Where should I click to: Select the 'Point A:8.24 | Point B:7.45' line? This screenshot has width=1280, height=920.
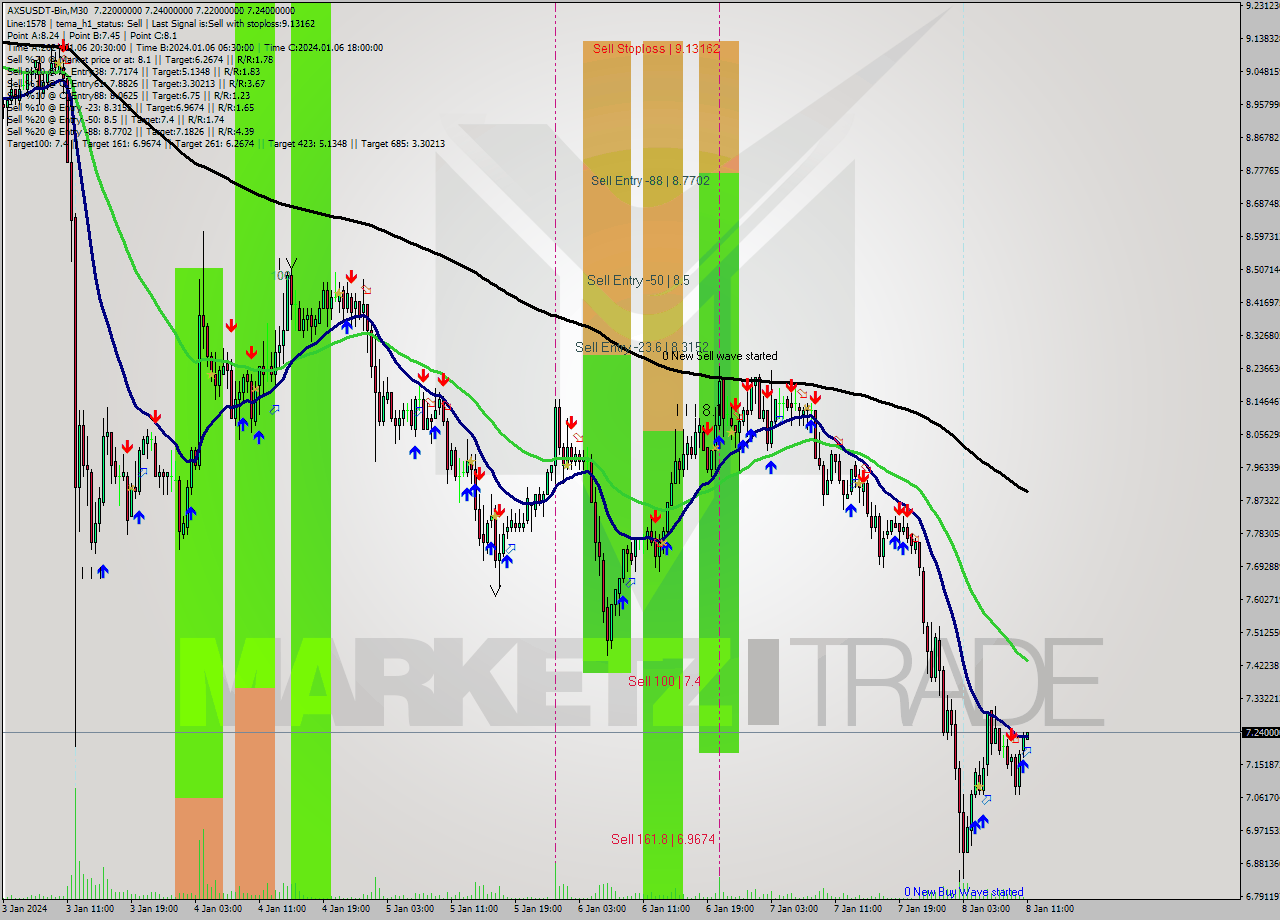92,35
